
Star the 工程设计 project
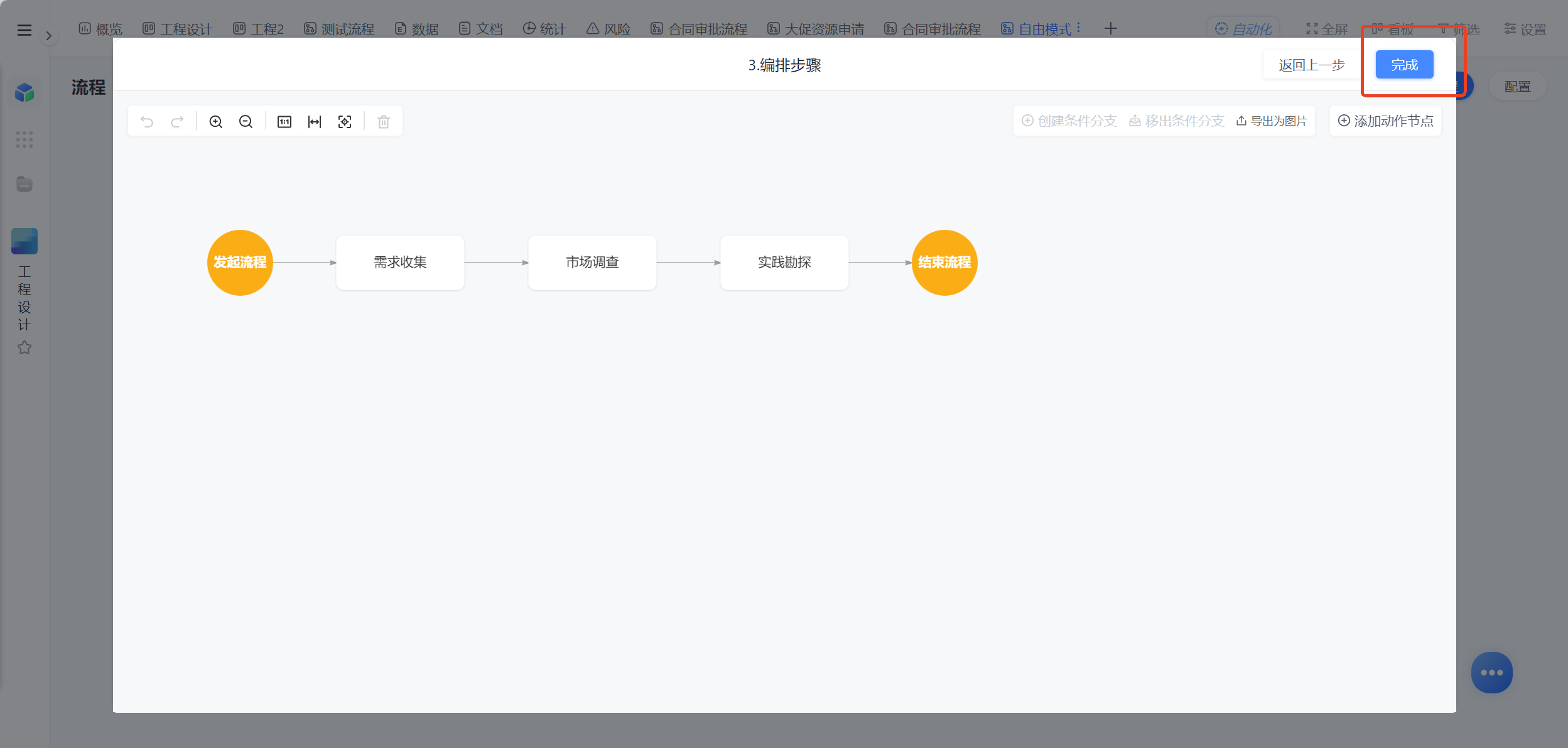pos(24,347)
